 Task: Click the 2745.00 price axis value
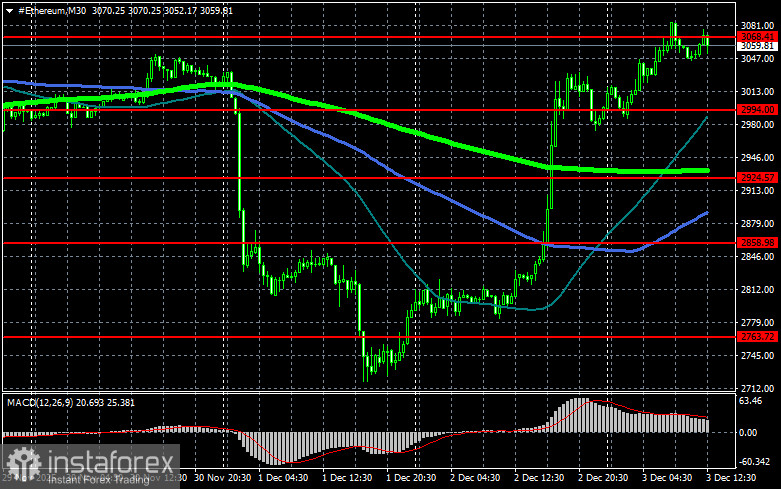758,356
